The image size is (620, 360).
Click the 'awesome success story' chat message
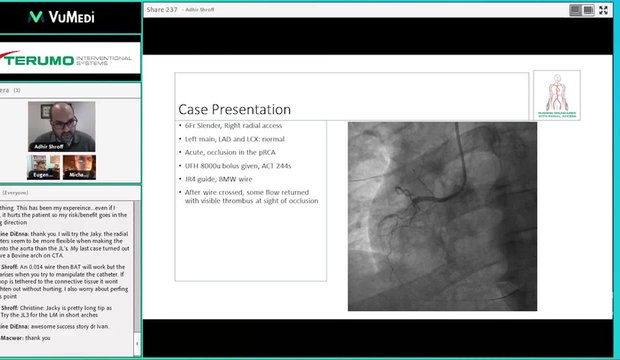[55, 326]
